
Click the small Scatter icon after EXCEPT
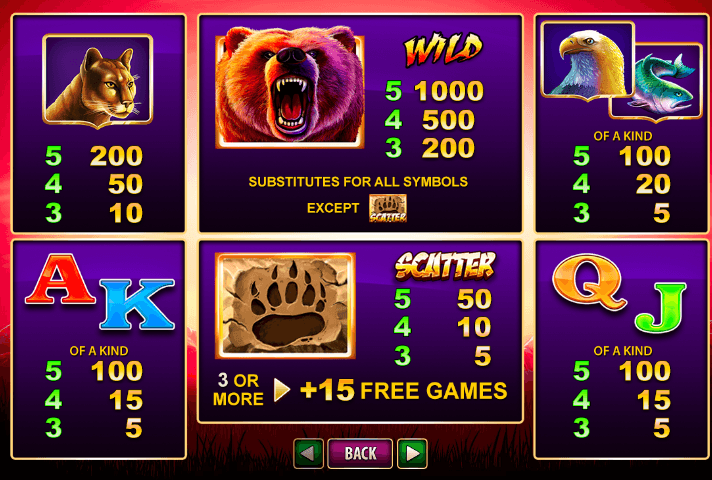388,208
